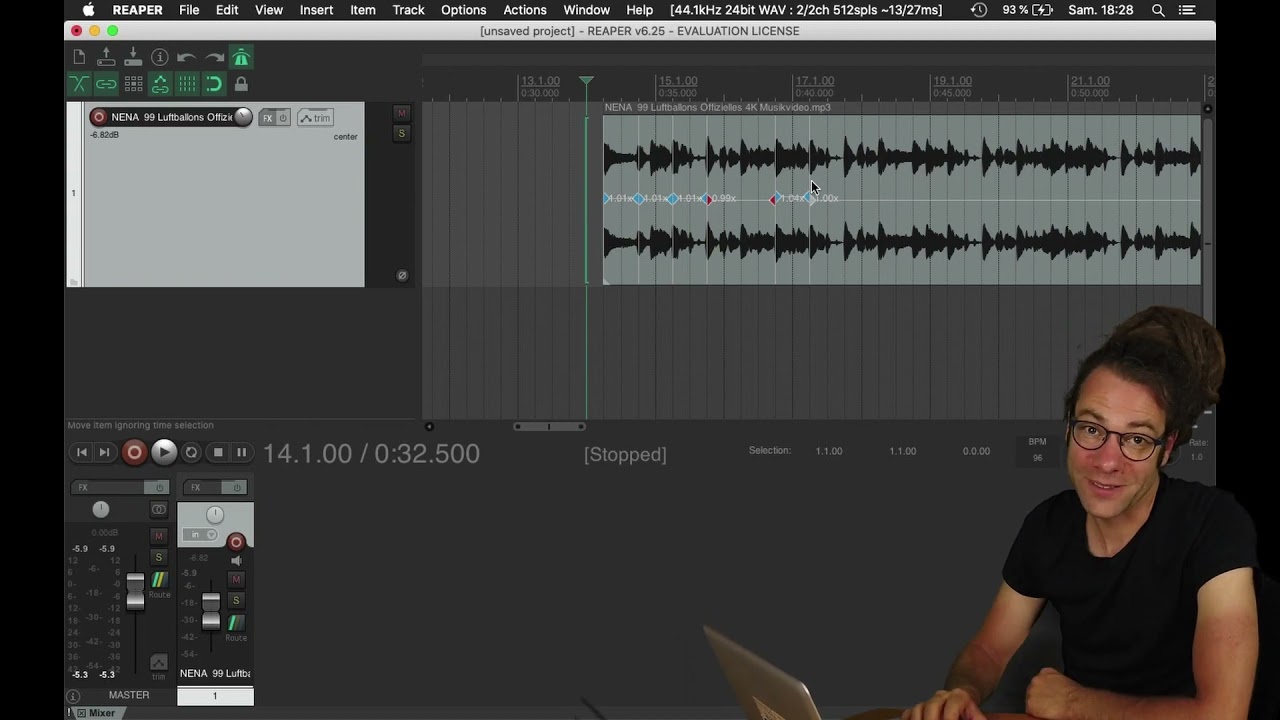Click the arrange horizontal scrollbar thumb
This screenshot has height=720, width=1280.
point(548,427)
